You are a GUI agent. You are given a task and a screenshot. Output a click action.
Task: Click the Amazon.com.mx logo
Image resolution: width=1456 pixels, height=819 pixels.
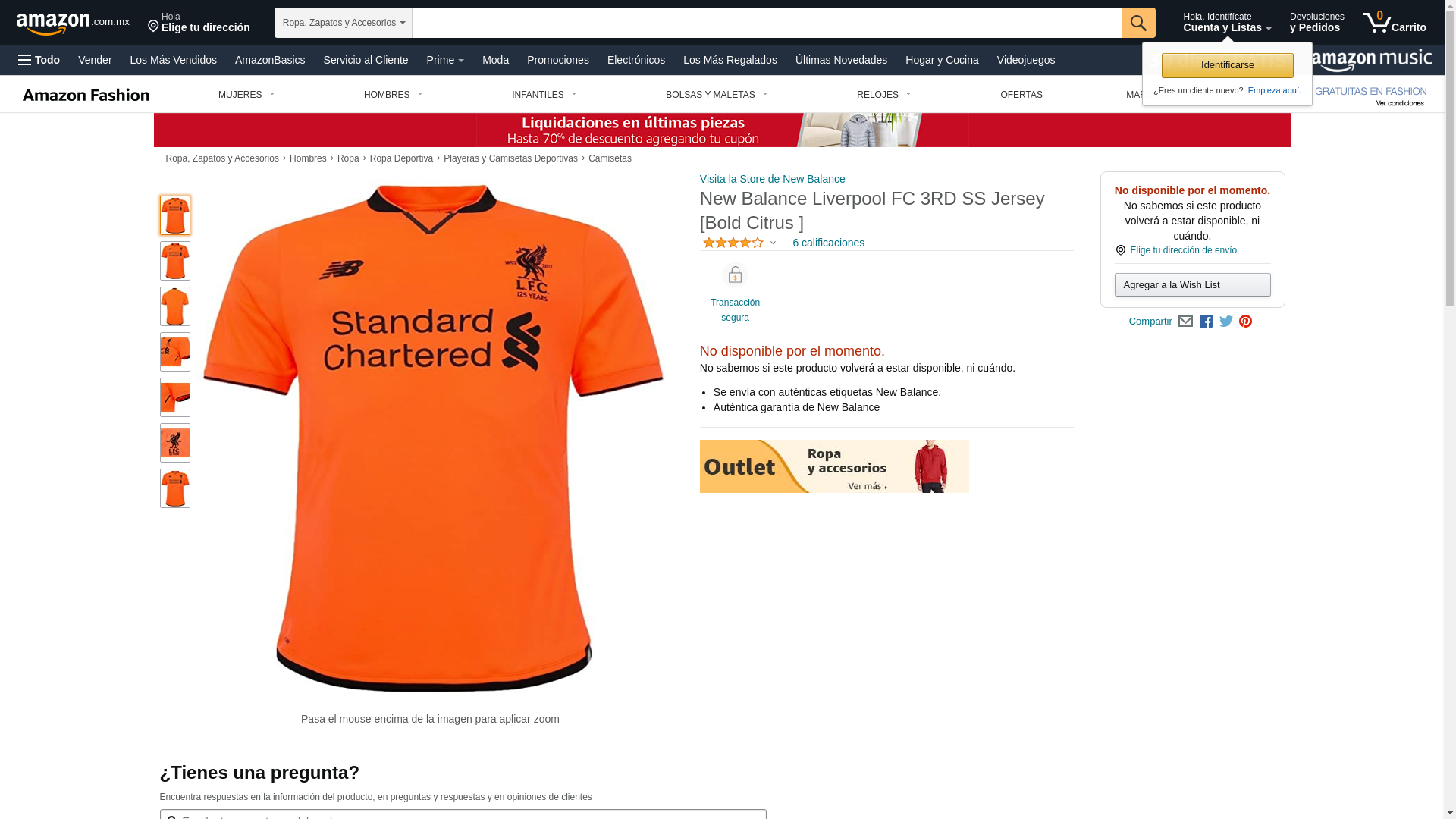pyautogui.click(x=73, y=24)
